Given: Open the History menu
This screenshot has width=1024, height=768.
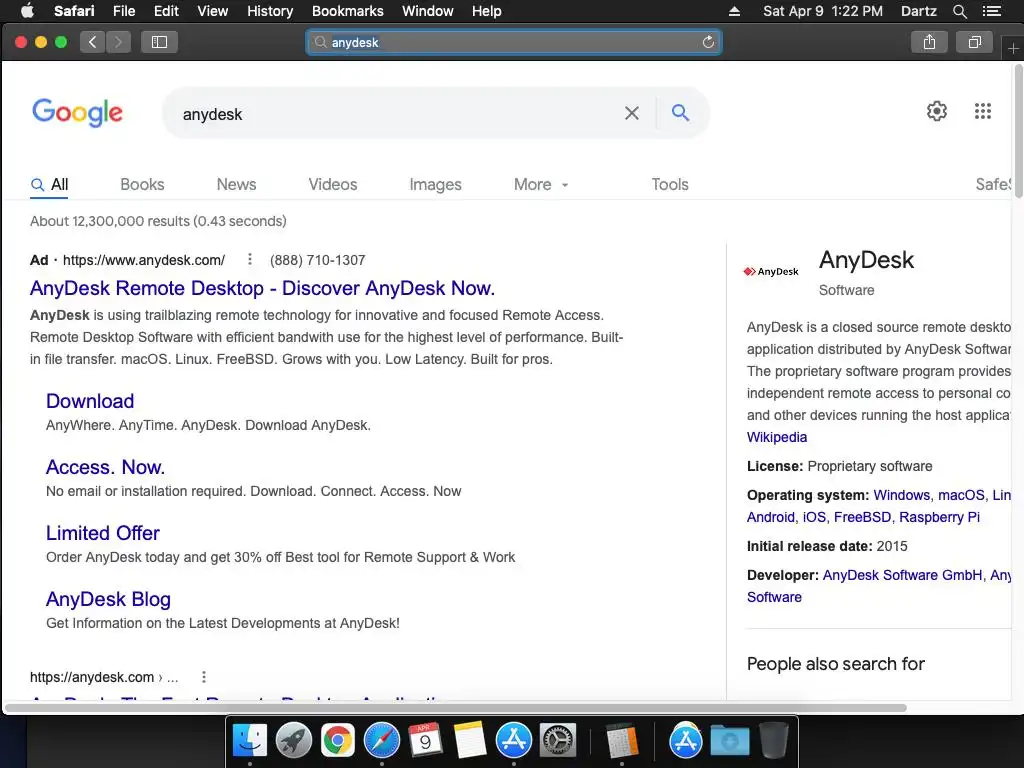Looking at the screenshot, I should click(270, 11).
